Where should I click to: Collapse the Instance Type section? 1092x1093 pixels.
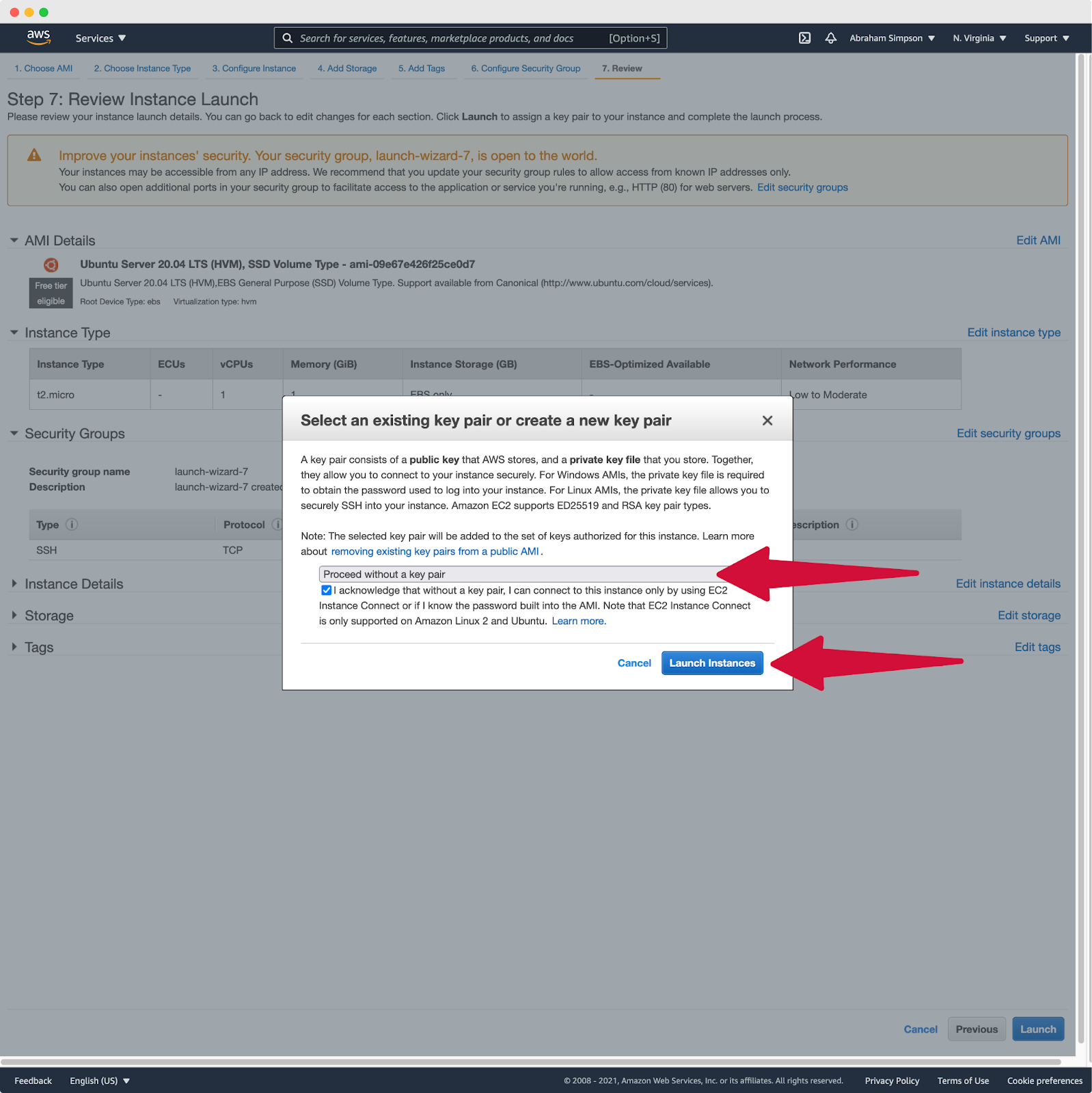(14, 333)
